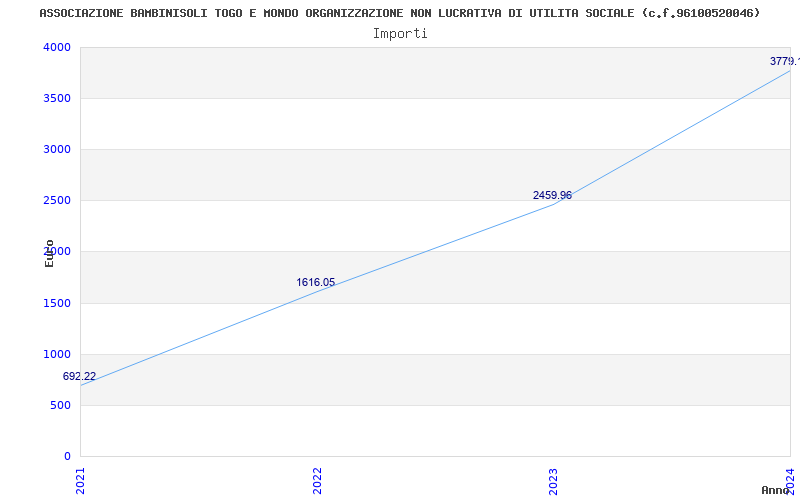This screenshot has height=500, width=800.
Task: Select the 2021 x-axis year label
Action: [81, 481]
